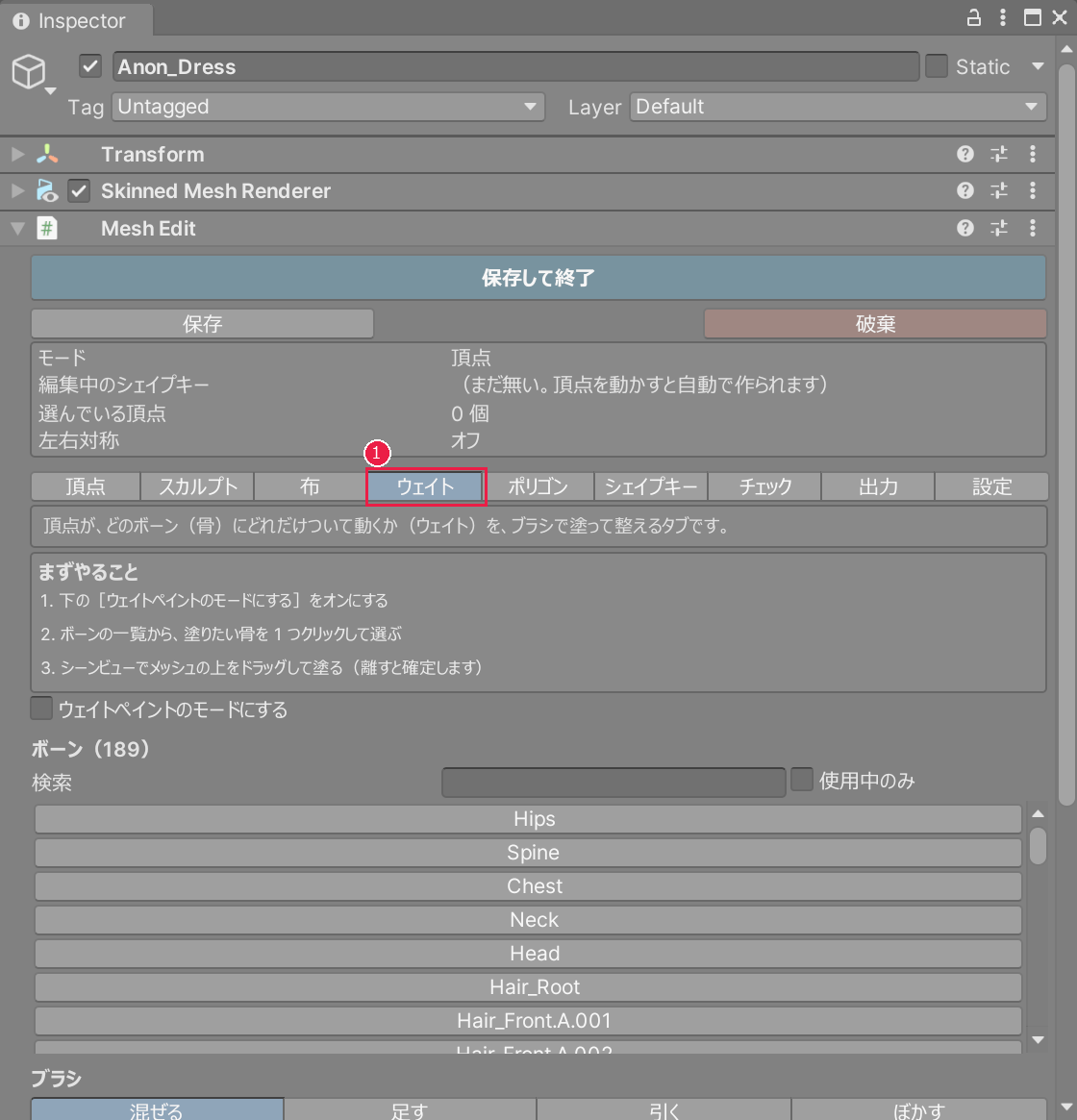
Task: Open the Transform help icon
Action: click(964, 154)
